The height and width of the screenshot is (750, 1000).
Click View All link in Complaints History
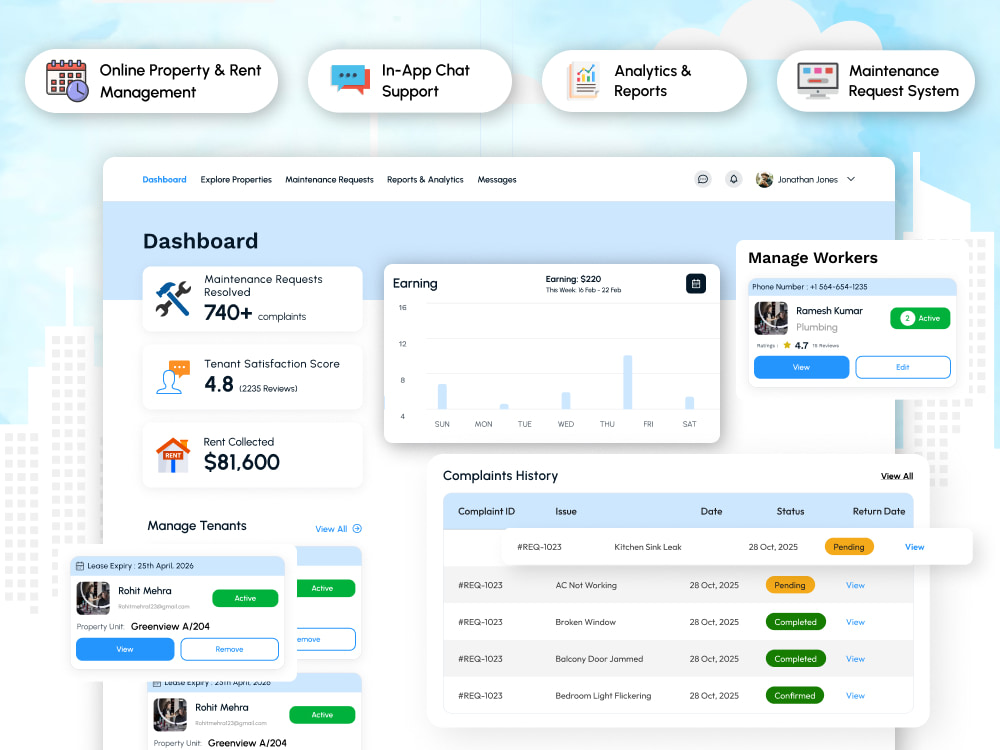click(897, 476)
